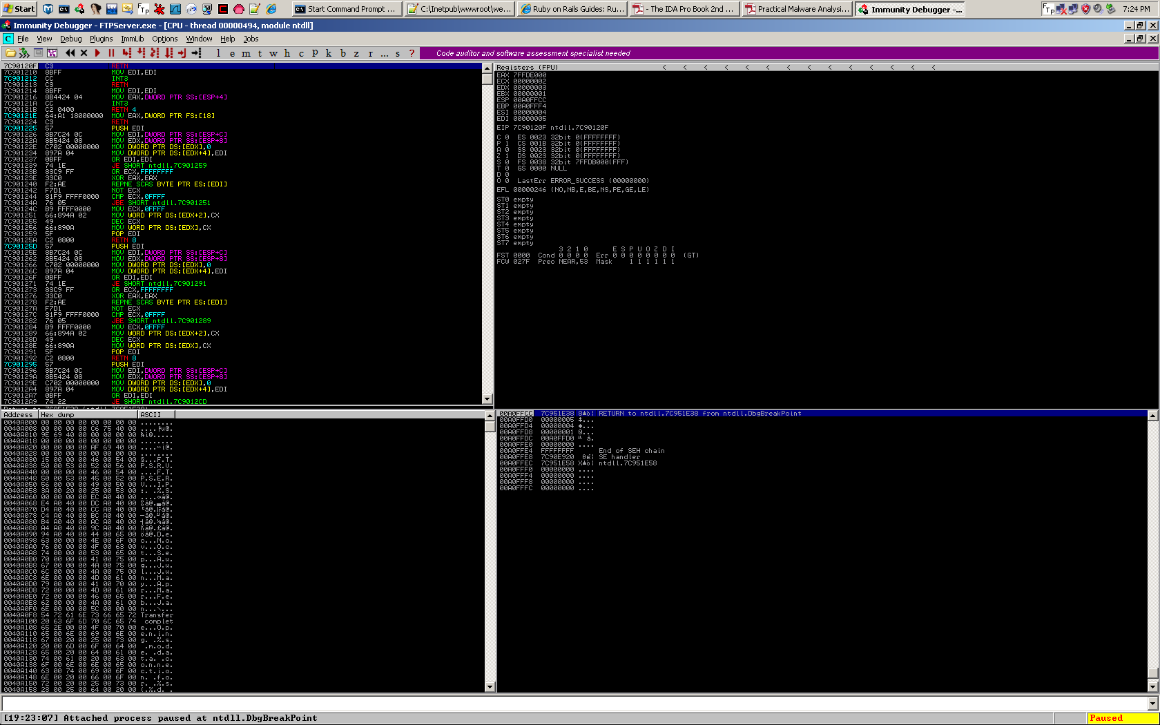The image size is (1160, 725).
Task: Open executable modules with 'e' toolbar button
Action: tap(232, 53)
